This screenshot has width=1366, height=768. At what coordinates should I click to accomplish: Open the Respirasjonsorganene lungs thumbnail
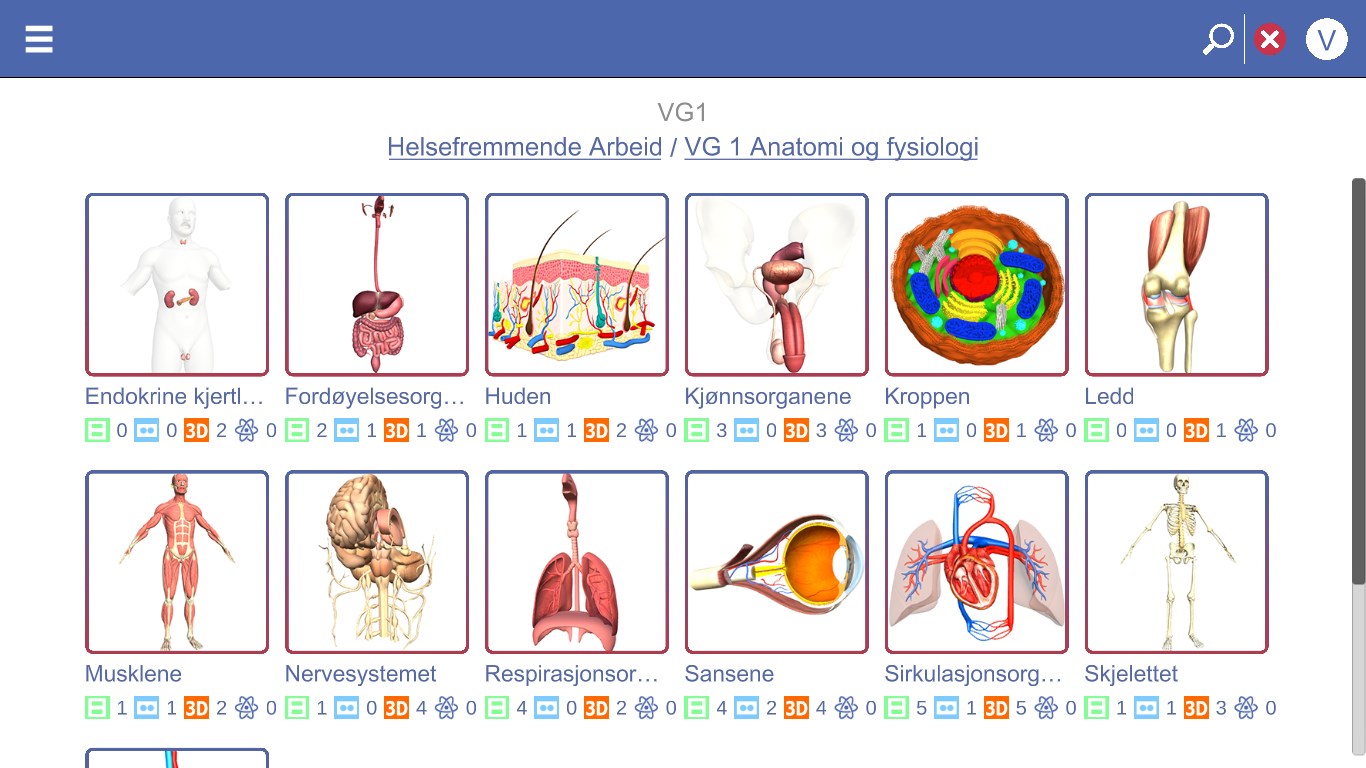point(577,562)
